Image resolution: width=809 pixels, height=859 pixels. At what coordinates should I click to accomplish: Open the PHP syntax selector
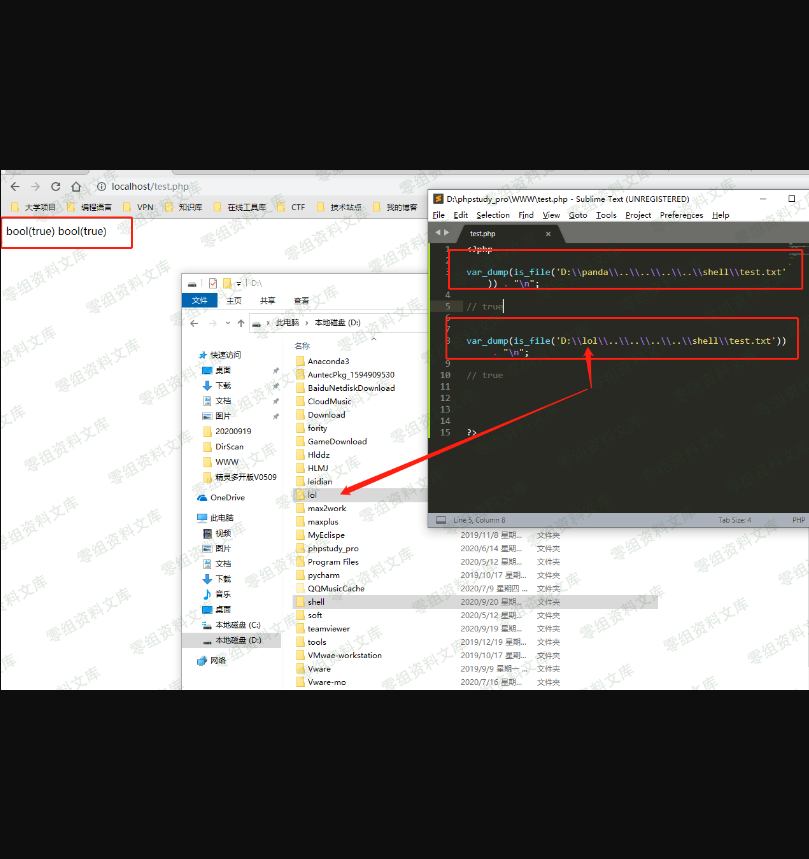pyautogui.click(x=798, y=520)
